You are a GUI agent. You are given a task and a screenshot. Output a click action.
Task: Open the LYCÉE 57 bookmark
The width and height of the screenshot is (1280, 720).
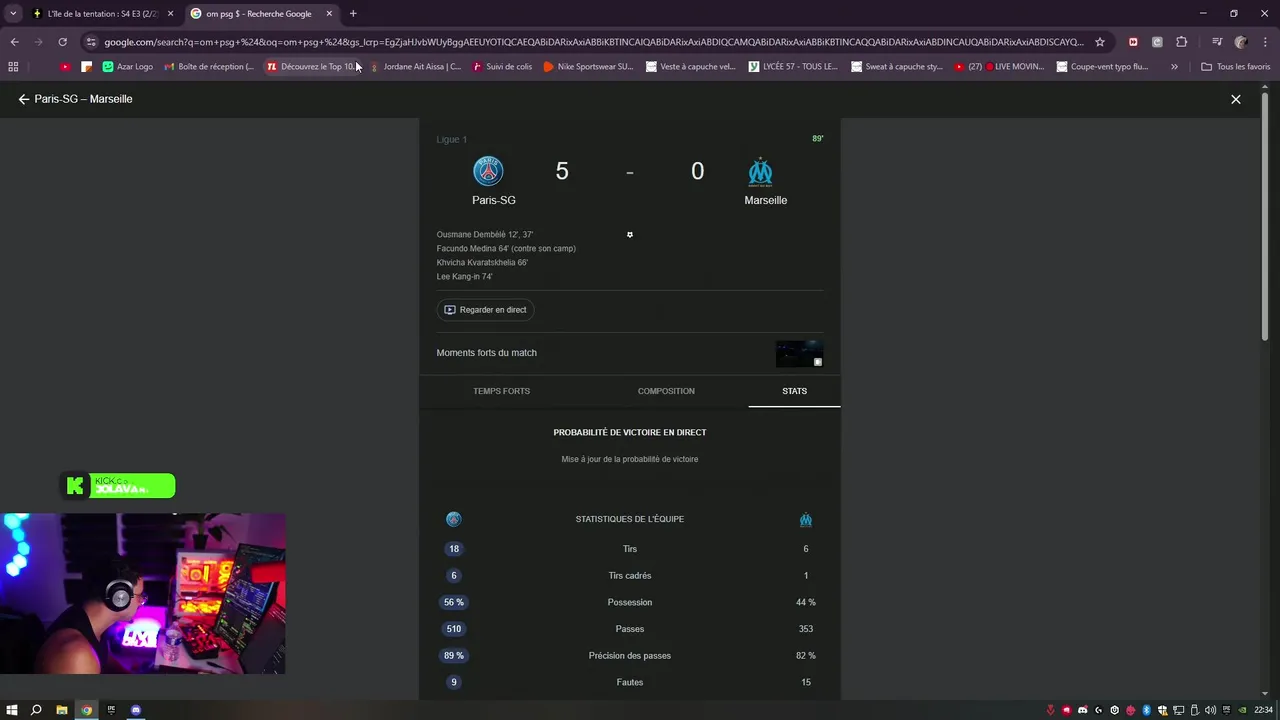793,67
